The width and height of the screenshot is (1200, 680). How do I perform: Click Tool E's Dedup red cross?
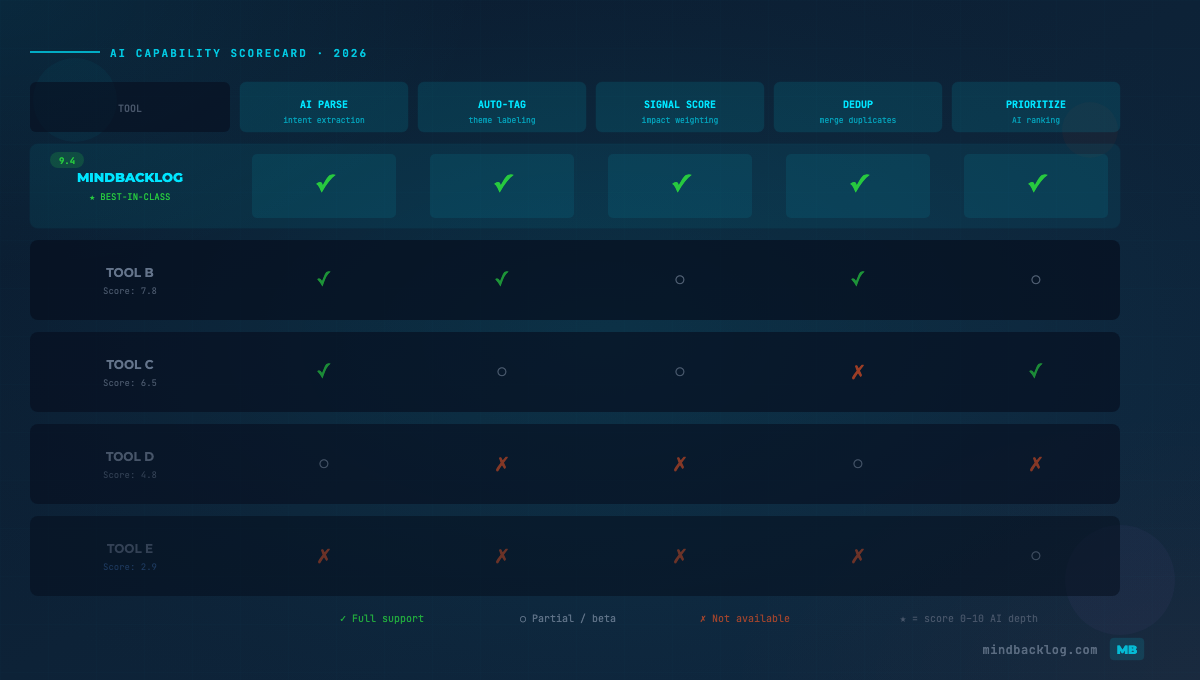tap(858, 556)
